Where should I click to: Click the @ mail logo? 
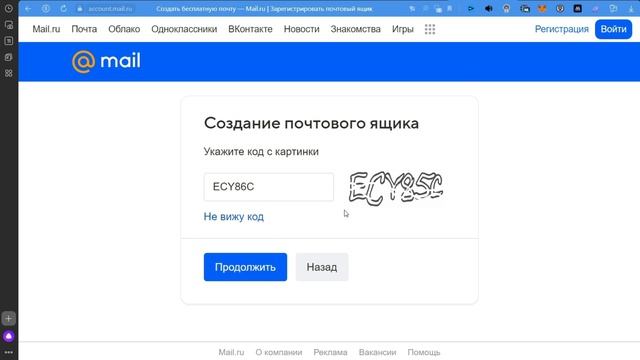pos(106,62)
